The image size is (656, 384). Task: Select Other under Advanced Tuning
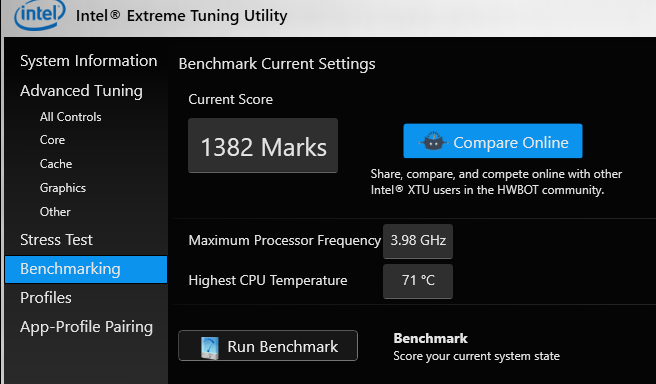[55, 212]
